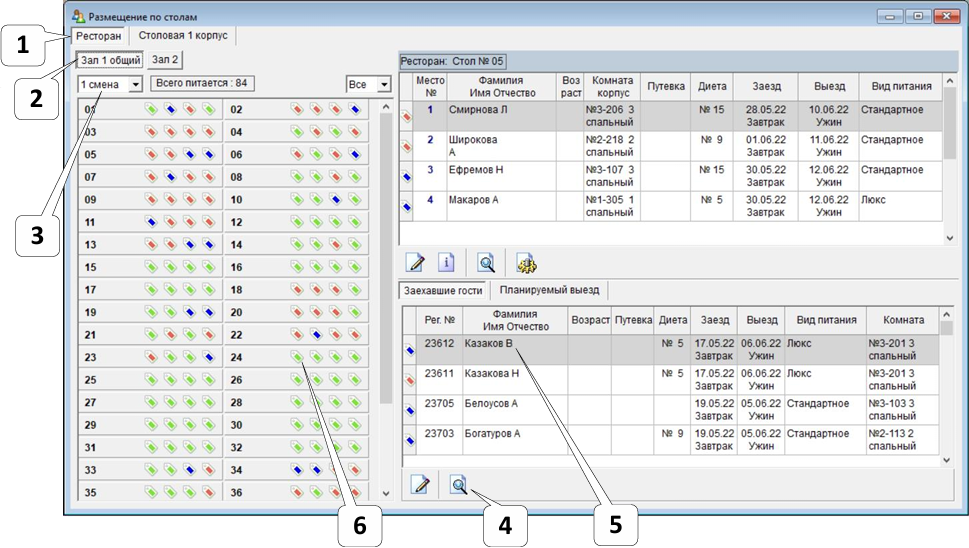Switch to the Столовая 1 корпус tab

click(x=183, y=35)
